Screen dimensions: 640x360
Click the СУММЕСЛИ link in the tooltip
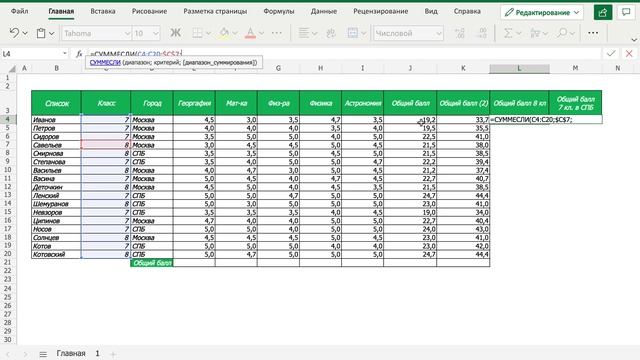(105, 62)
